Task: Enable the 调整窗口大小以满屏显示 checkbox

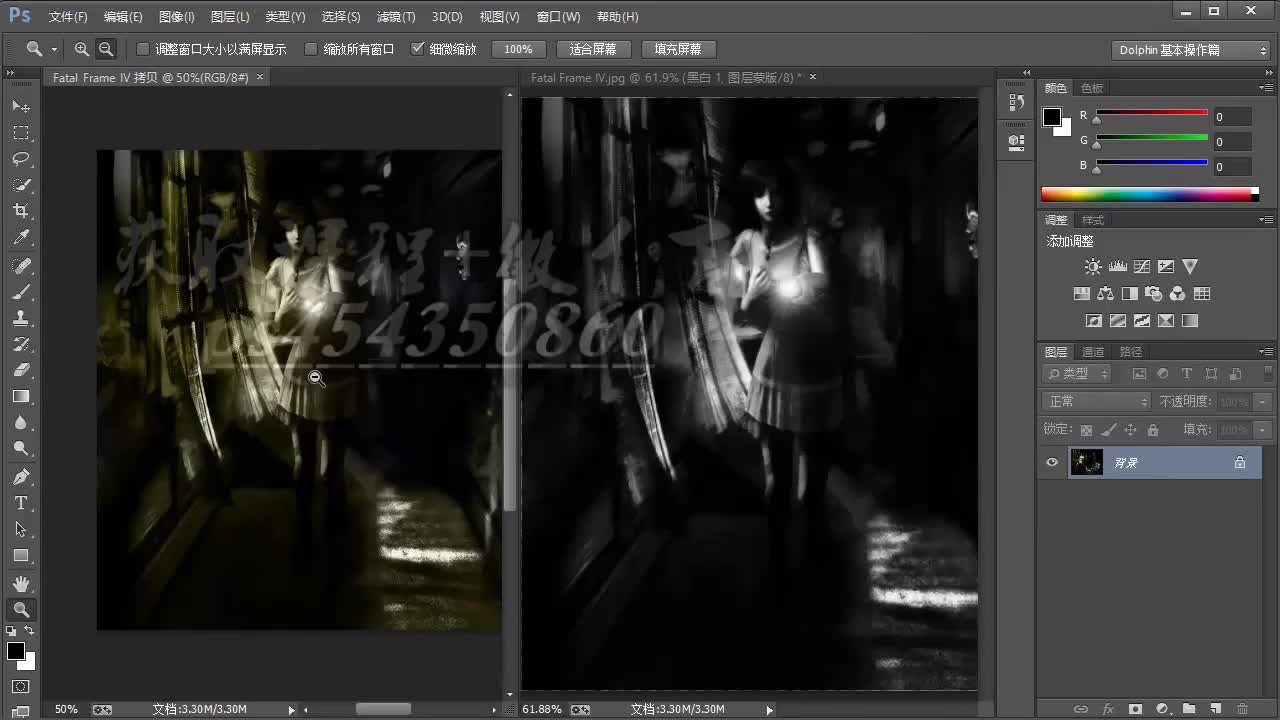Action: 143,48
